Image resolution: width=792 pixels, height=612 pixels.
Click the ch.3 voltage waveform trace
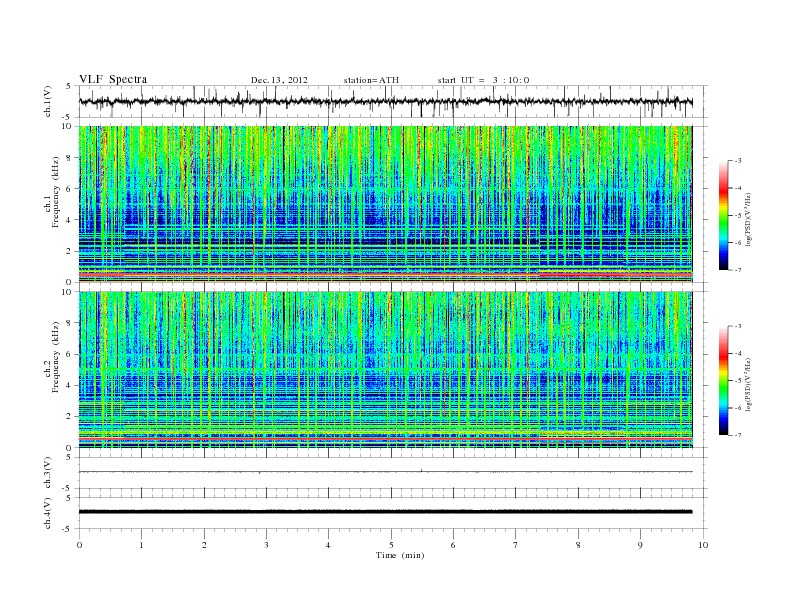tap(386, 472)
